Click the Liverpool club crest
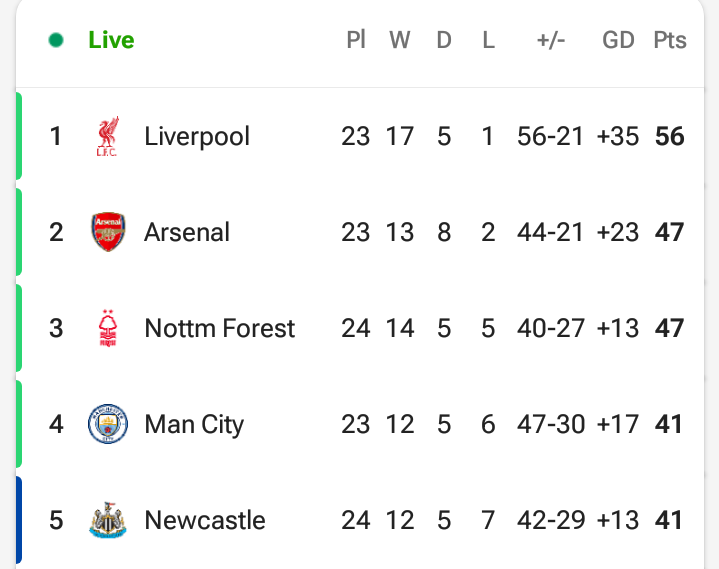The image size is (719, 569). click(x=108, y=136)
